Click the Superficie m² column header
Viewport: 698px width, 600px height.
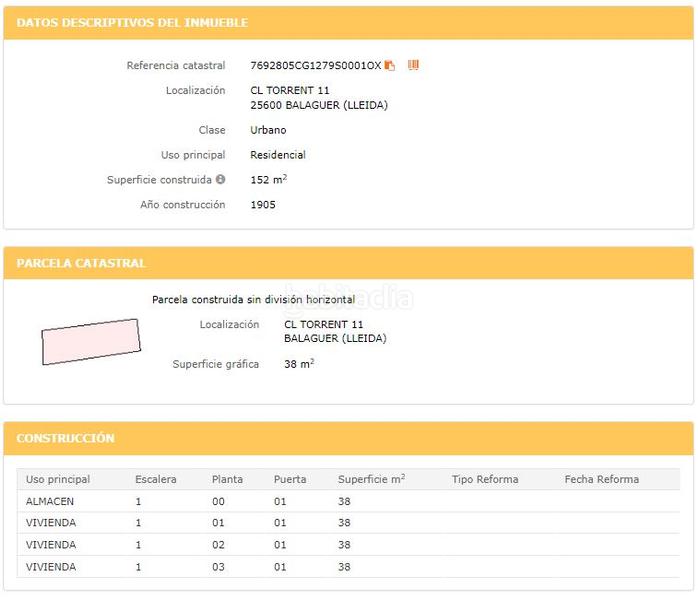pyautogui.click(x=371, y=479)
